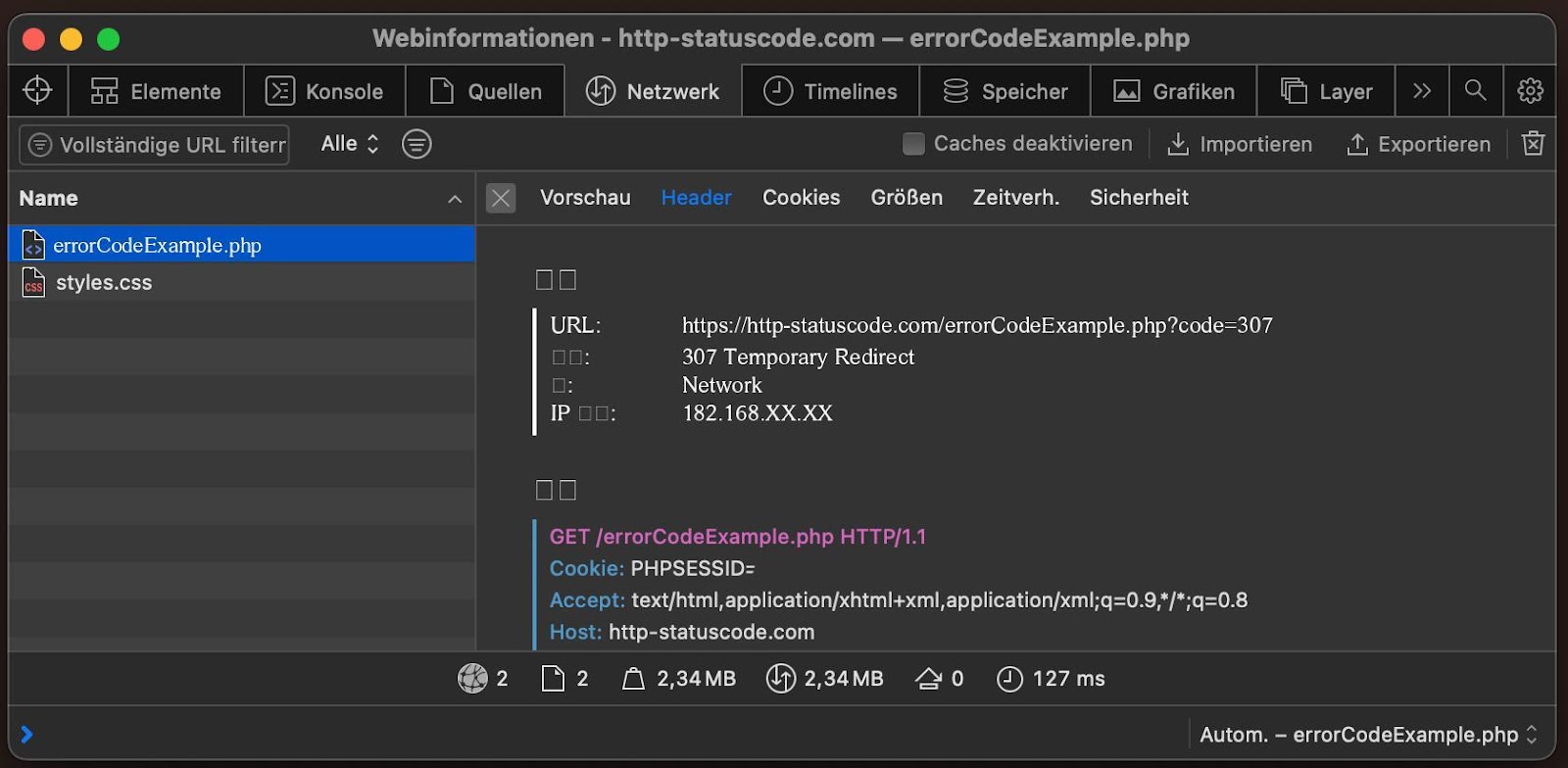This screenshot has height=768, width=1568.
Task: Click the transferred size download icon
Action: 780,678
